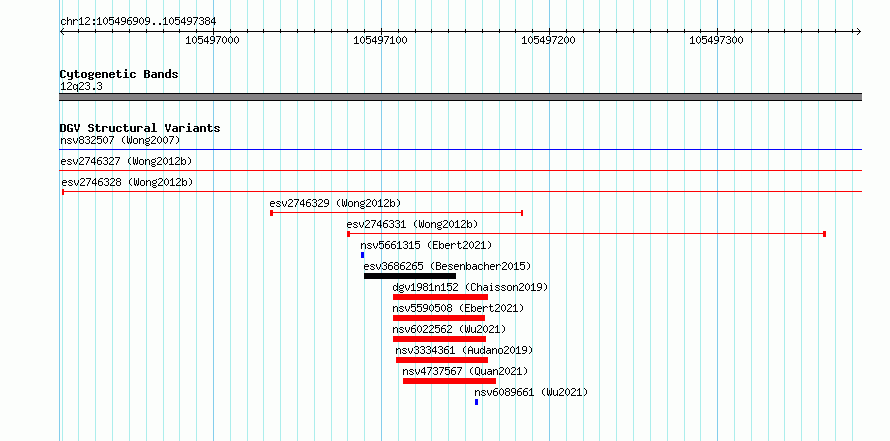Select the gray 12q23.3 cytogenetic band bar
This screenshot has width=890, height=441.
460,97
